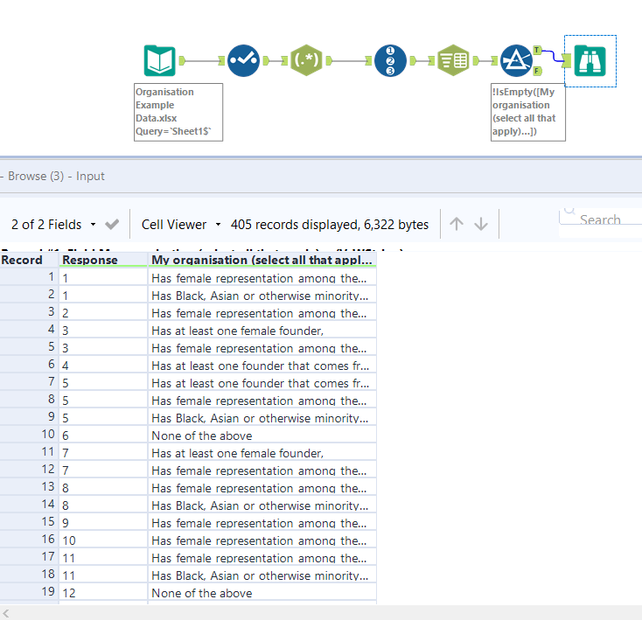Open the Browse tool binoculars node
Viewport: 642px width, 620px height.
[x=590, y=61]
